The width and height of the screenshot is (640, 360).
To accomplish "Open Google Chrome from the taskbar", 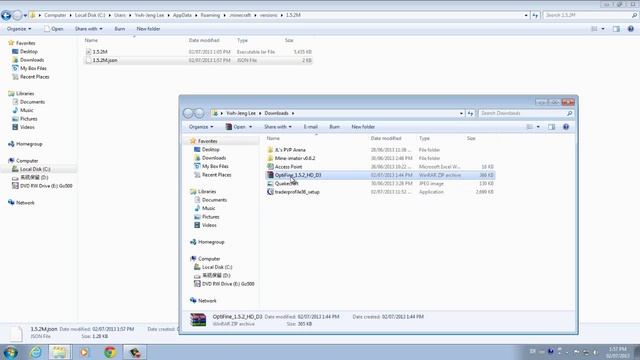I will tap(110, 352).
